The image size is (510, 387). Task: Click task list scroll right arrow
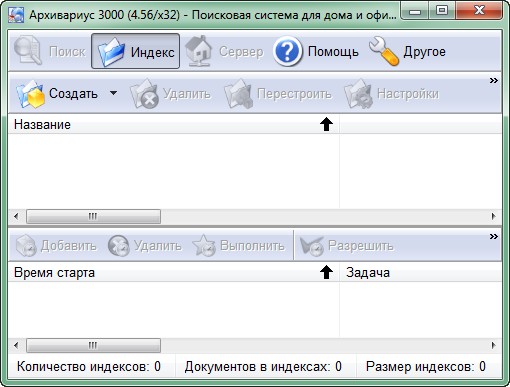tap(494, 346)
